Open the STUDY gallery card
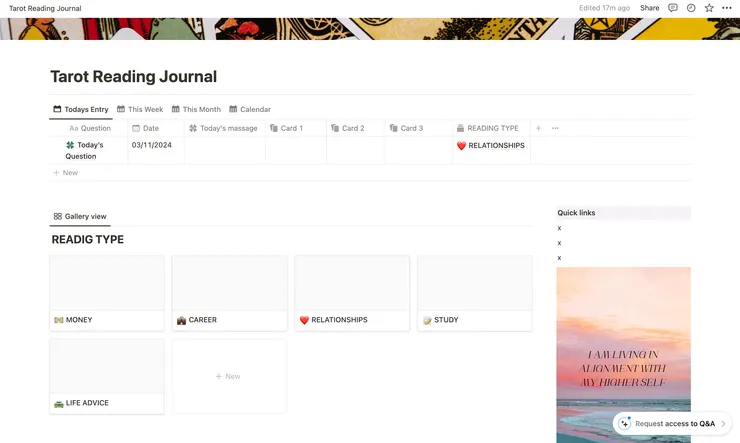The height and width of the screenshot is (443, 740). 475,293
